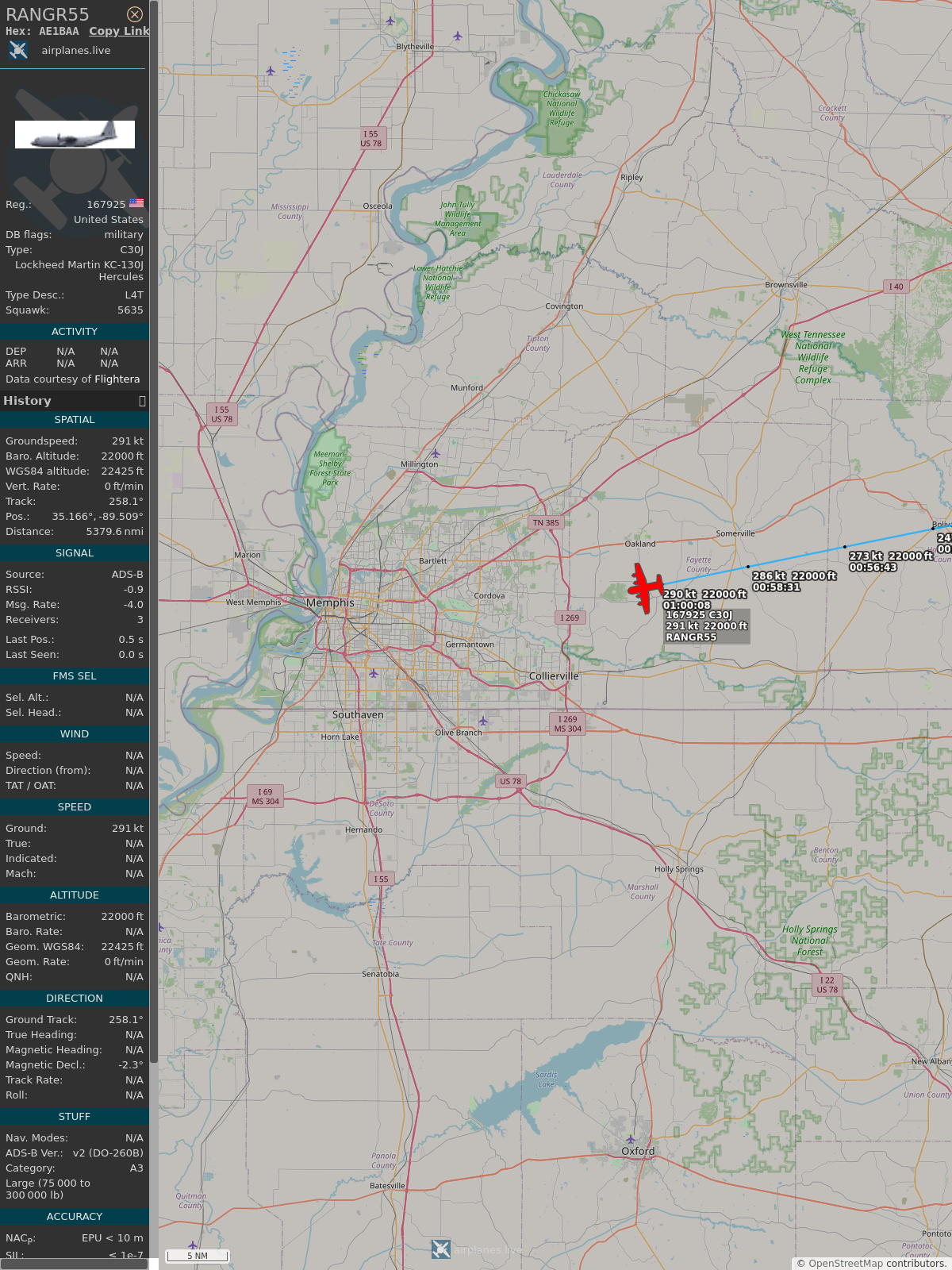Click track point at 00:58:31

pos(748,567)
